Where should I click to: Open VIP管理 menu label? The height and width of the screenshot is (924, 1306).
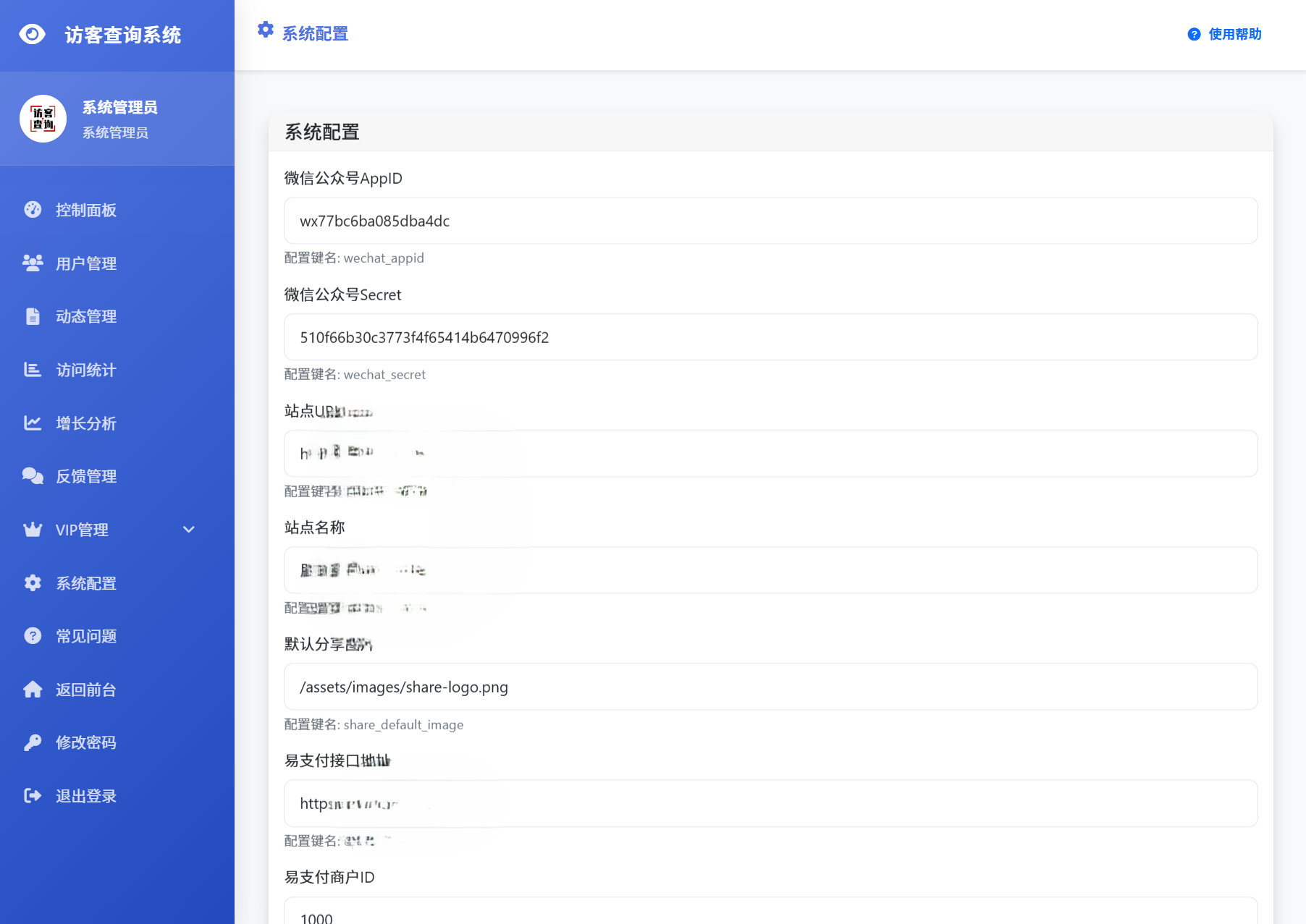pyautogui.click(x=82, y=530)
